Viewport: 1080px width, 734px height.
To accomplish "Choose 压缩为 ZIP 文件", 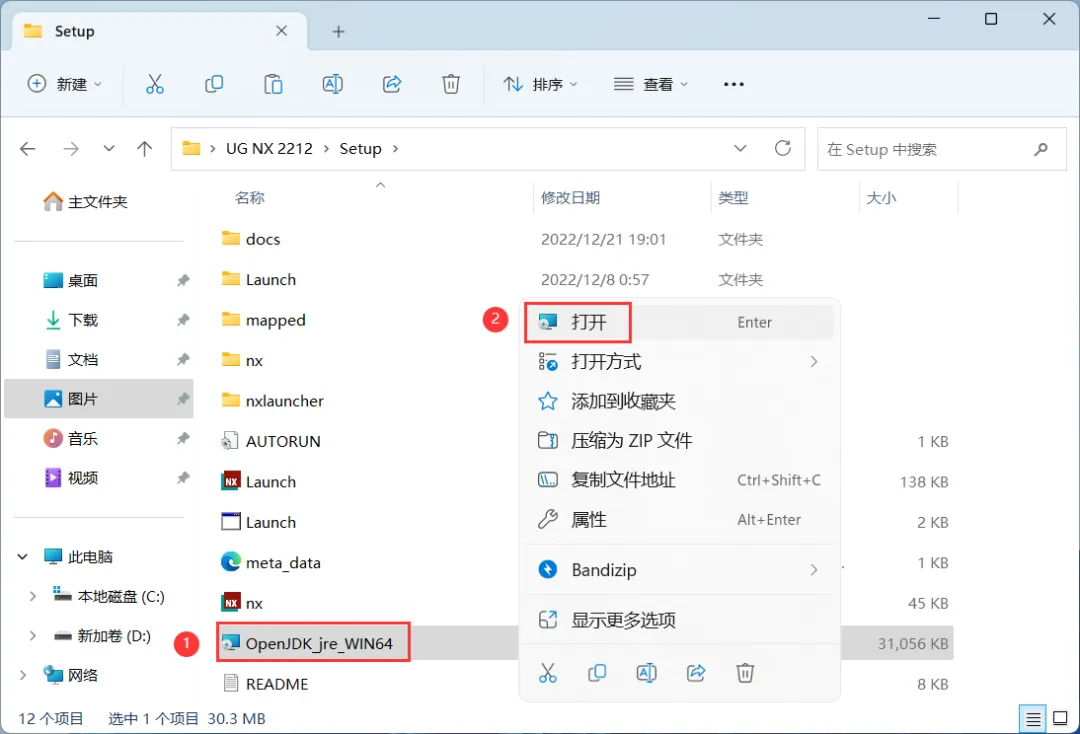I will (x=678, y=440).
